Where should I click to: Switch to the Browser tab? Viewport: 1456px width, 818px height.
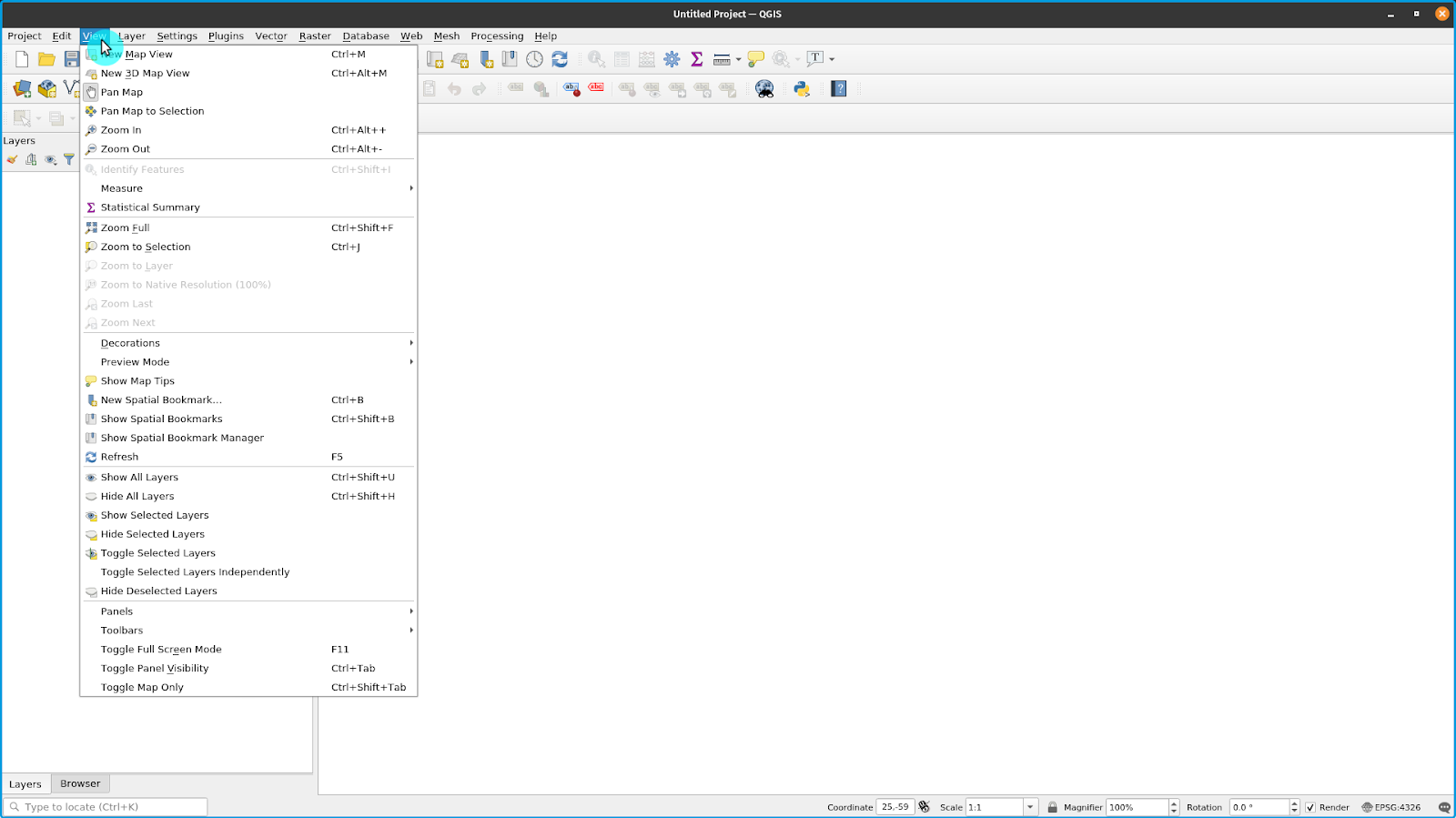coord(80,783)
